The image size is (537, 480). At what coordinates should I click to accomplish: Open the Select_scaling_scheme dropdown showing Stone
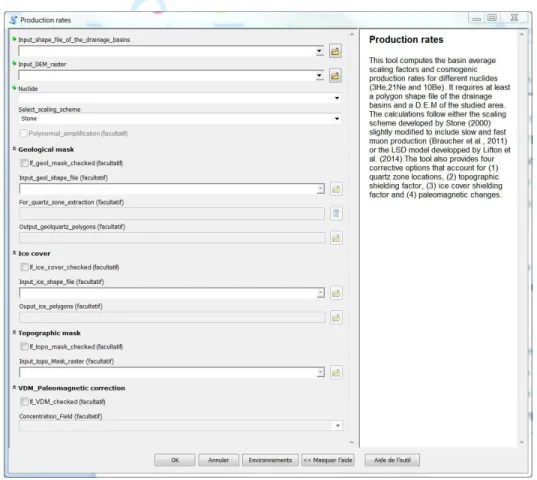(x=337, y=119)
